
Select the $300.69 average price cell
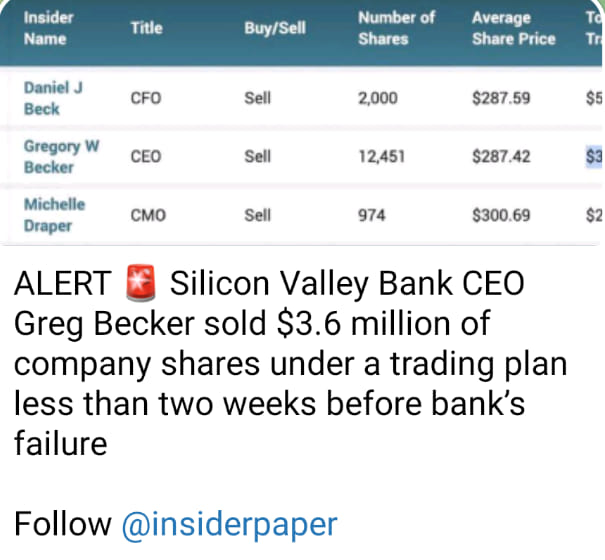[501, 215]
